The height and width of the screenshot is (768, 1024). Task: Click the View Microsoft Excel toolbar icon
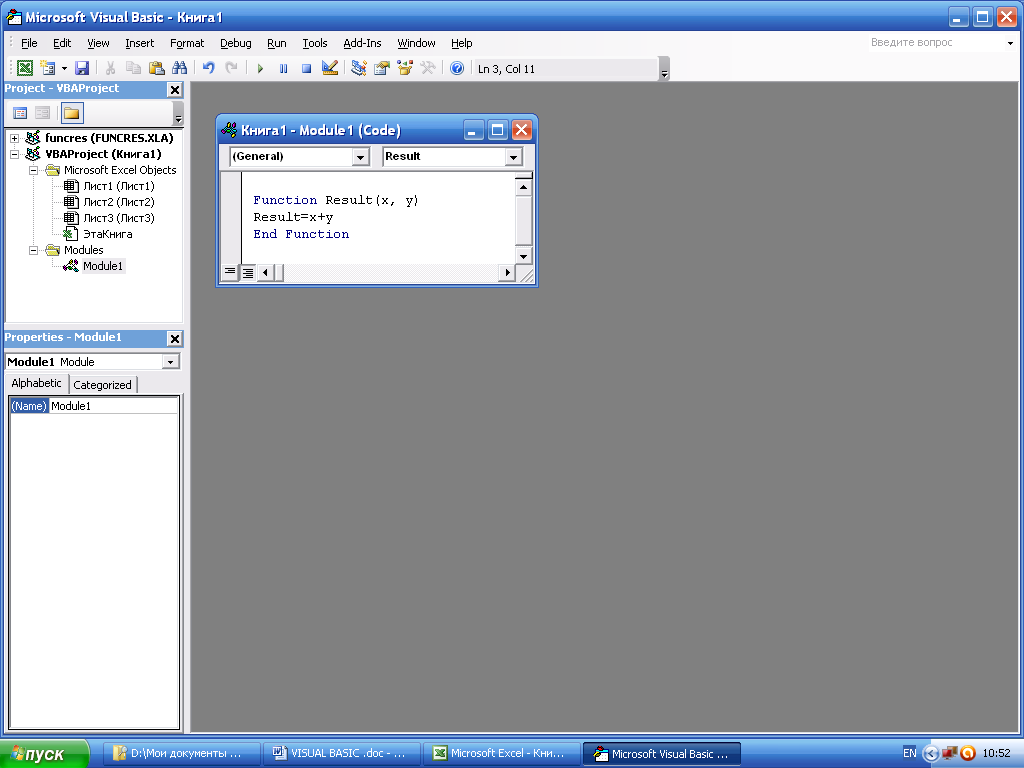tap(25, 68)
